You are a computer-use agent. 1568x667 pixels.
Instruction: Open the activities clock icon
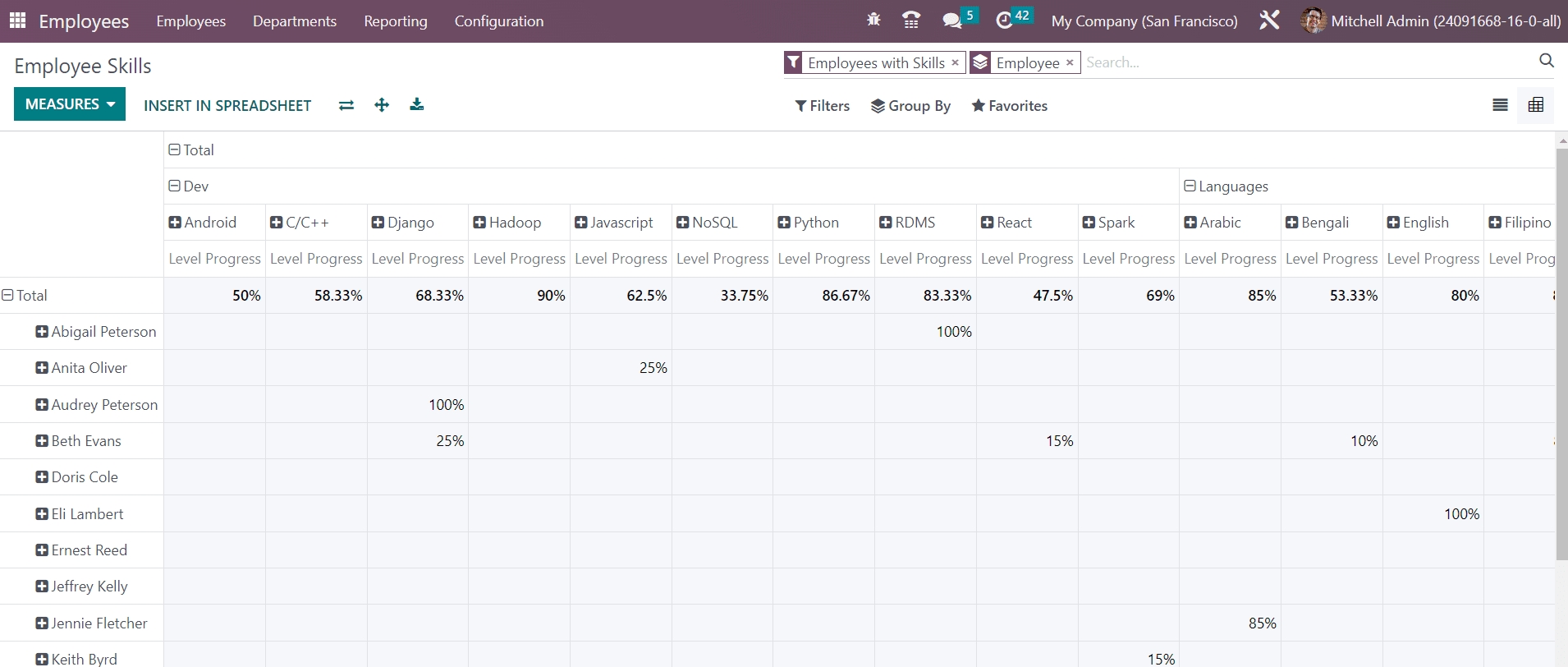(1004, 21)
